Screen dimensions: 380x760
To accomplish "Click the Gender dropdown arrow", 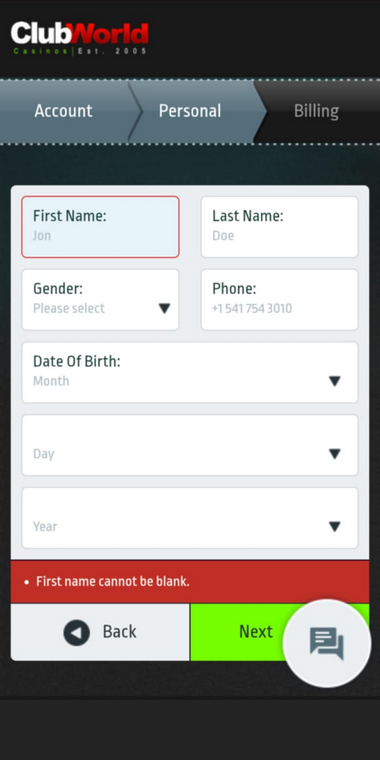I will 164,308.
